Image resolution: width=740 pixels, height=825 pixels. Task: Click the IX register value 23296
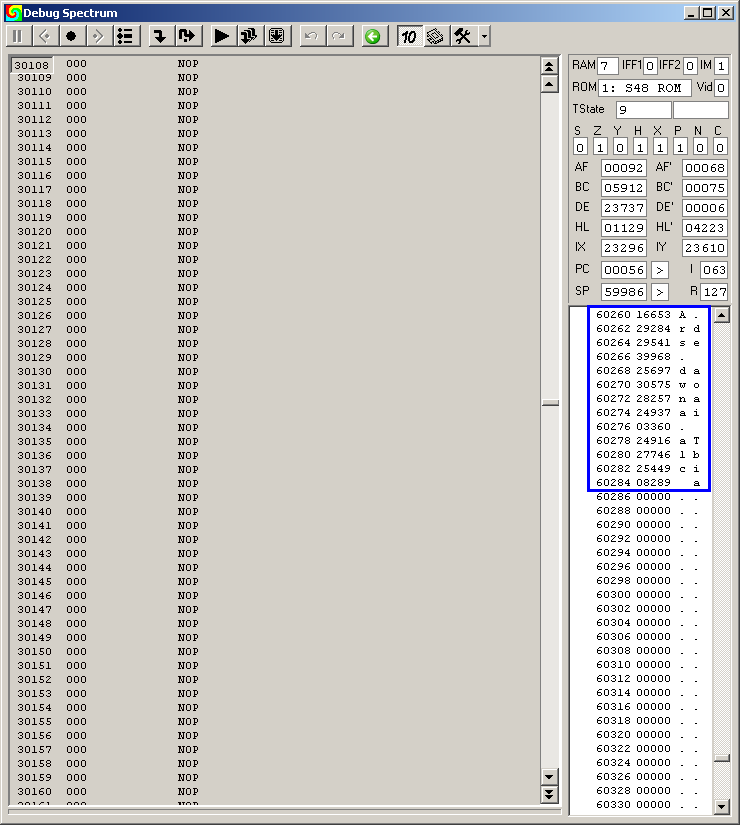(x=624, y=248)
